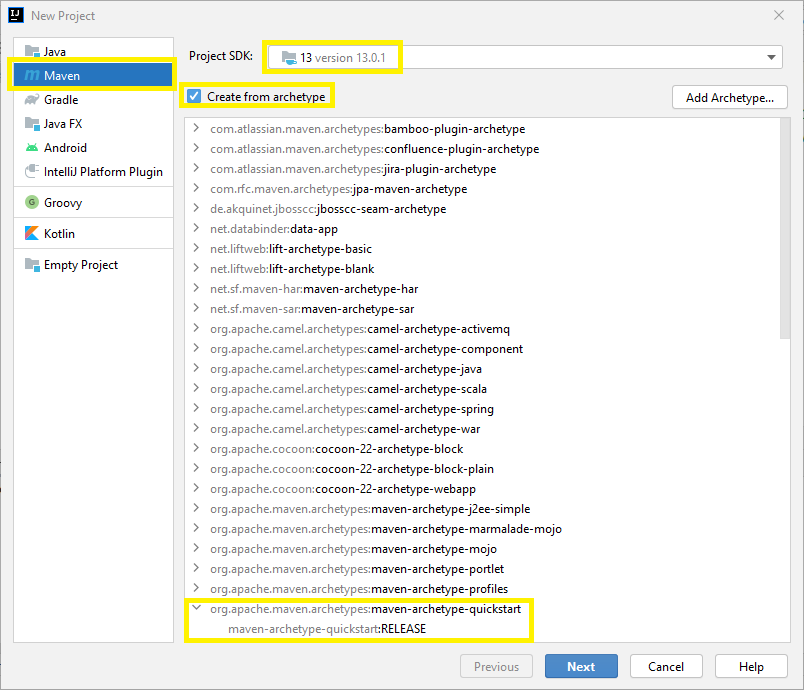Click the Kotlin logo icon
804x690 pixels.
click(32, 233)
